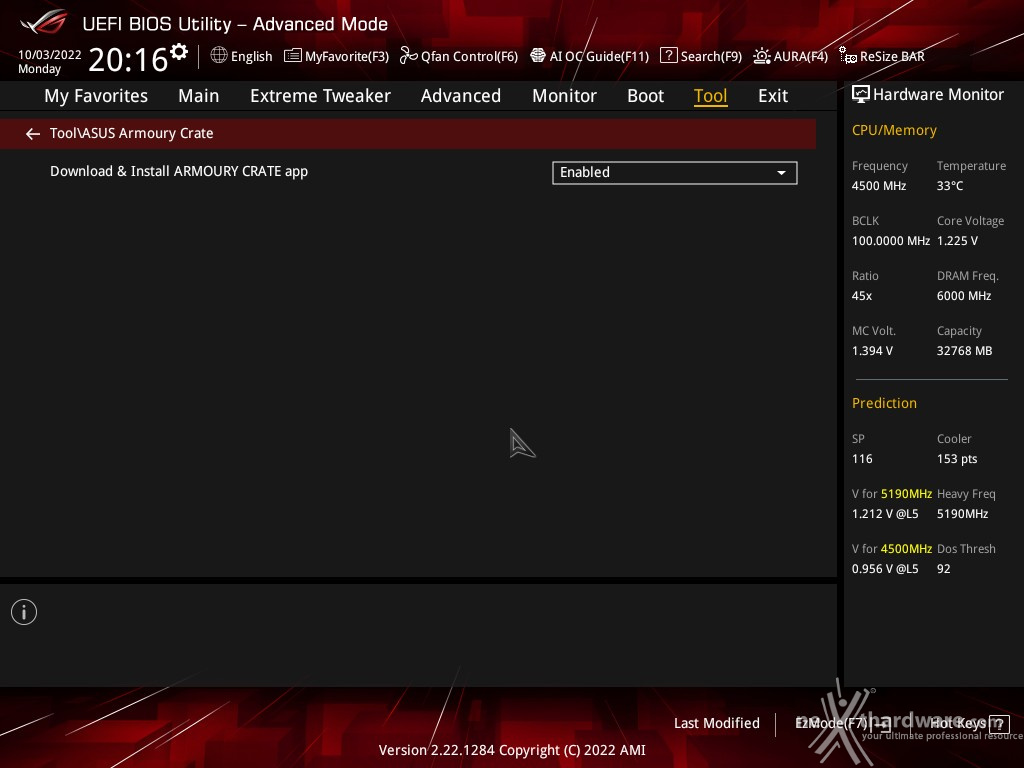The width and height of the screenshot is (1024, 768).
Task: Open Boot tab
Action: pos(645,96)
